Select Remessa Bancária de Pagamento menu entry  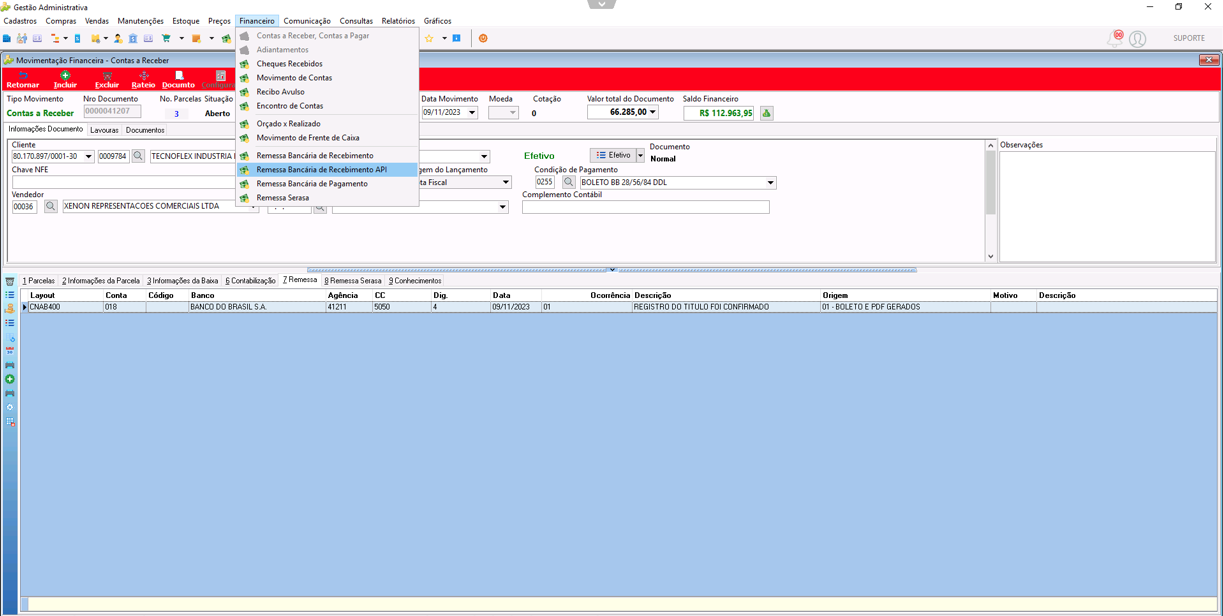tap(312, 184)
